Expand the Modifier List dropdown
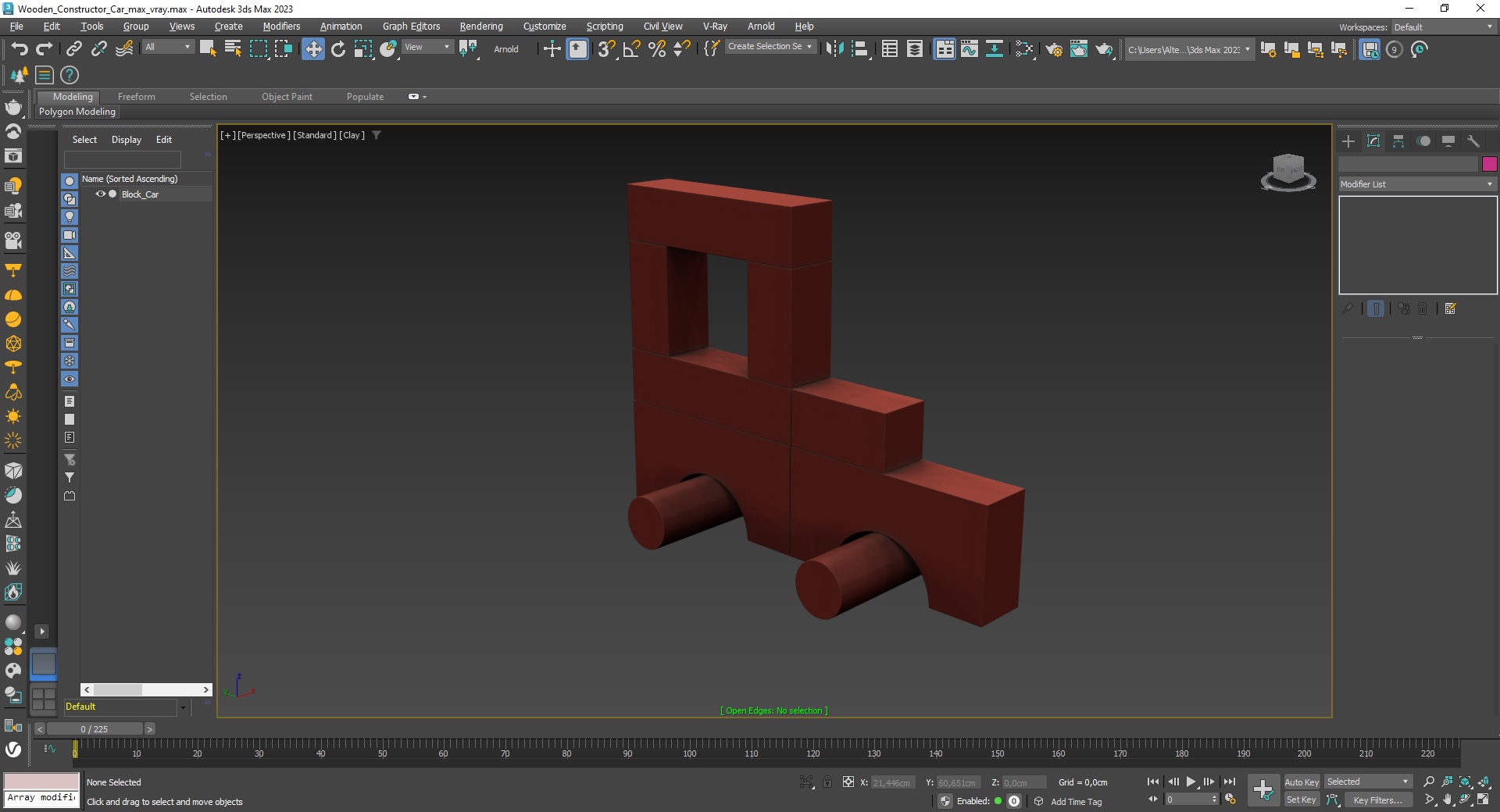The height and width of the screenshot is (812, 1500). coord(1417,184)
